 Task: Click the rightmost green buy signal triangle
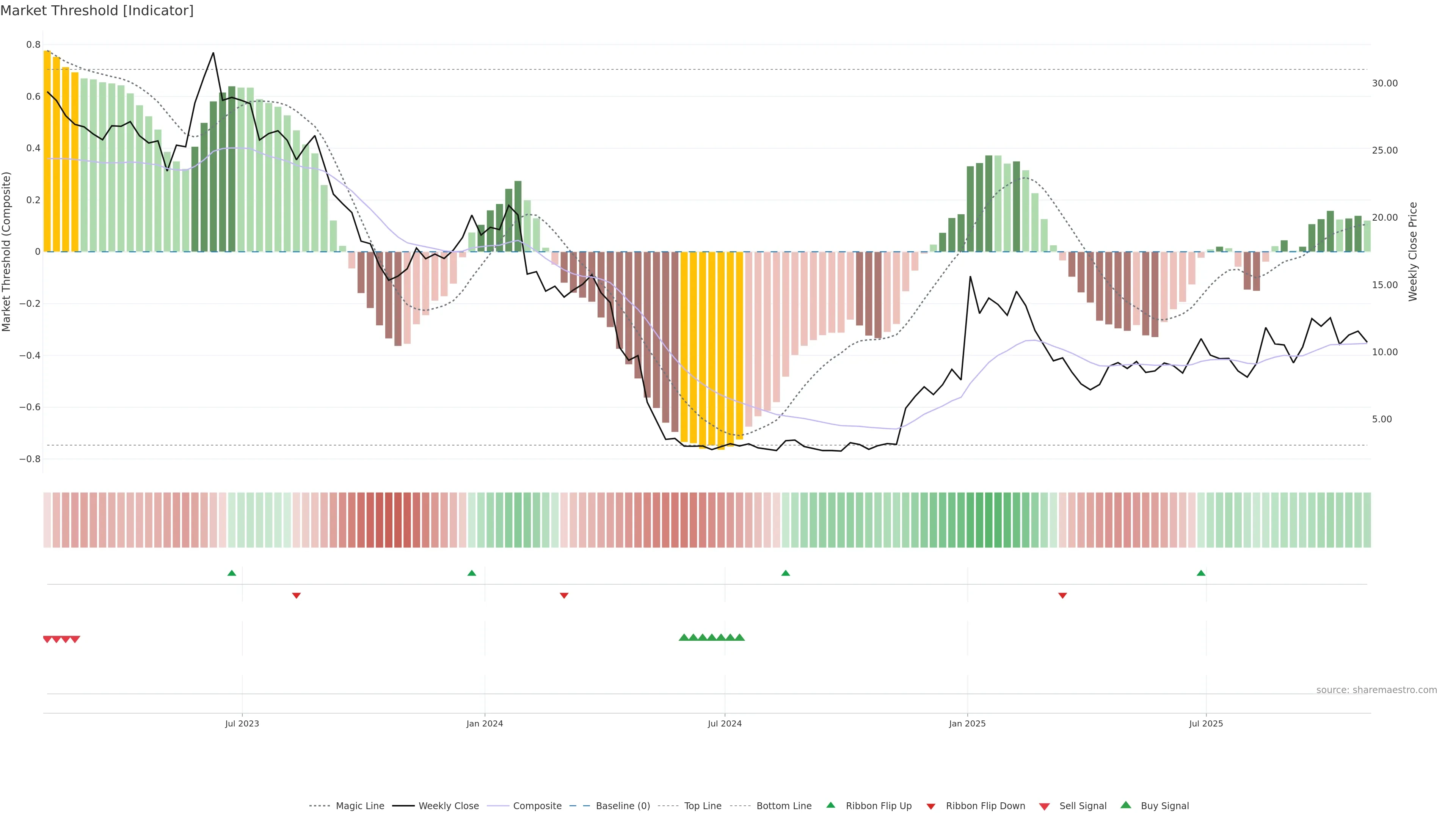(x=739, y=637)
